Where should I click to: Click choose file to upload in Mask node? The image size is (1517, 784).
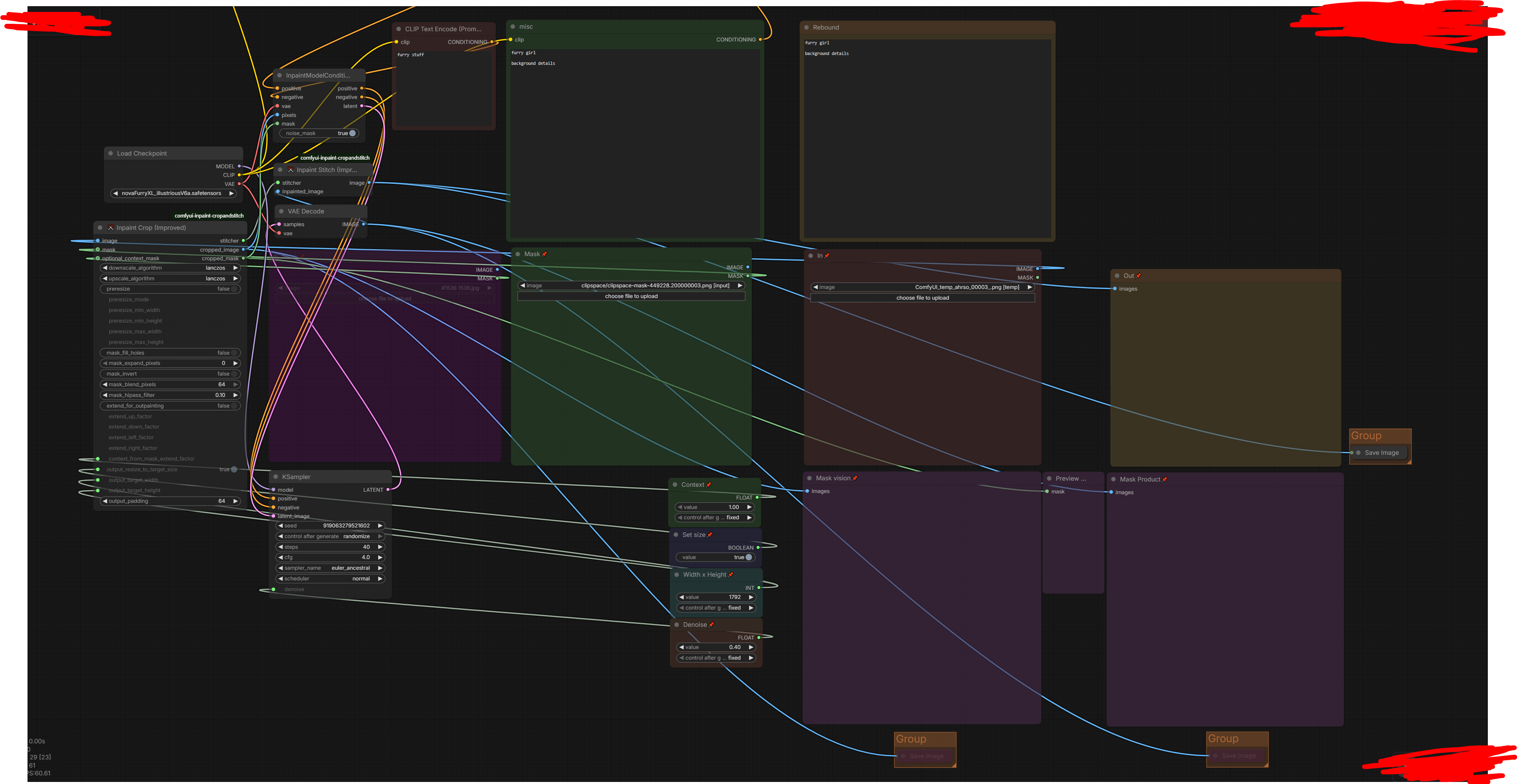pos(631,297)
